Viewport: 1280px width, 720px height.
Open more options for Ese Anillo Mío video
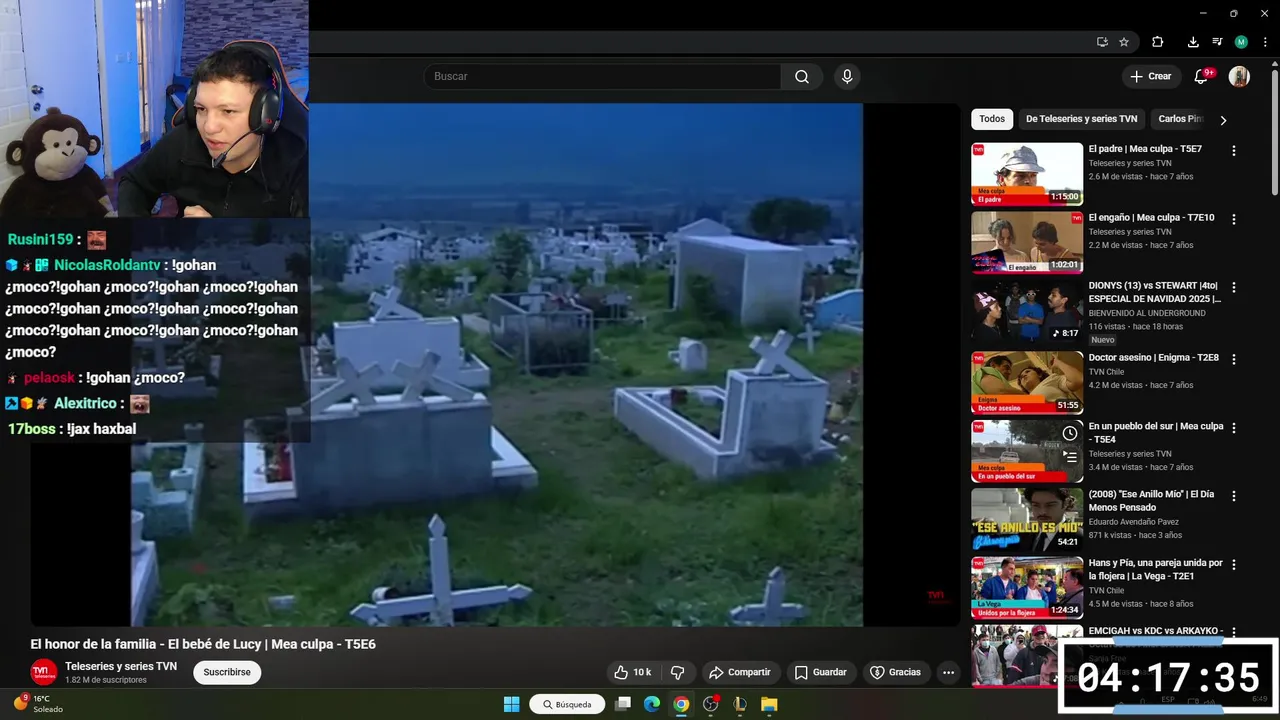[x=1233, y=496]
